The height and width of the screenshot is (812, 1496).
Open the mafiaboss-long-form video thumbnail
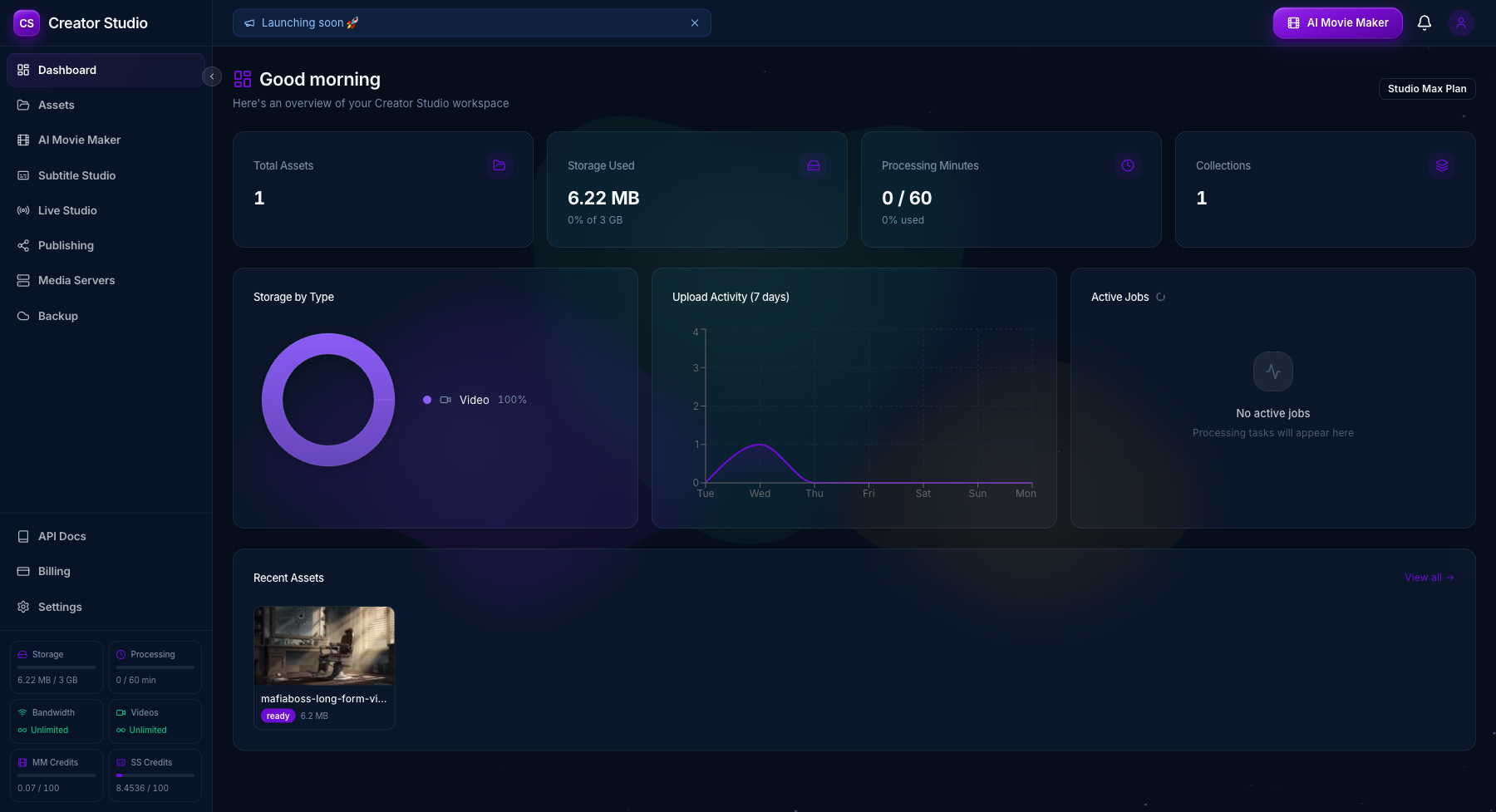click(x=324, y=646)
